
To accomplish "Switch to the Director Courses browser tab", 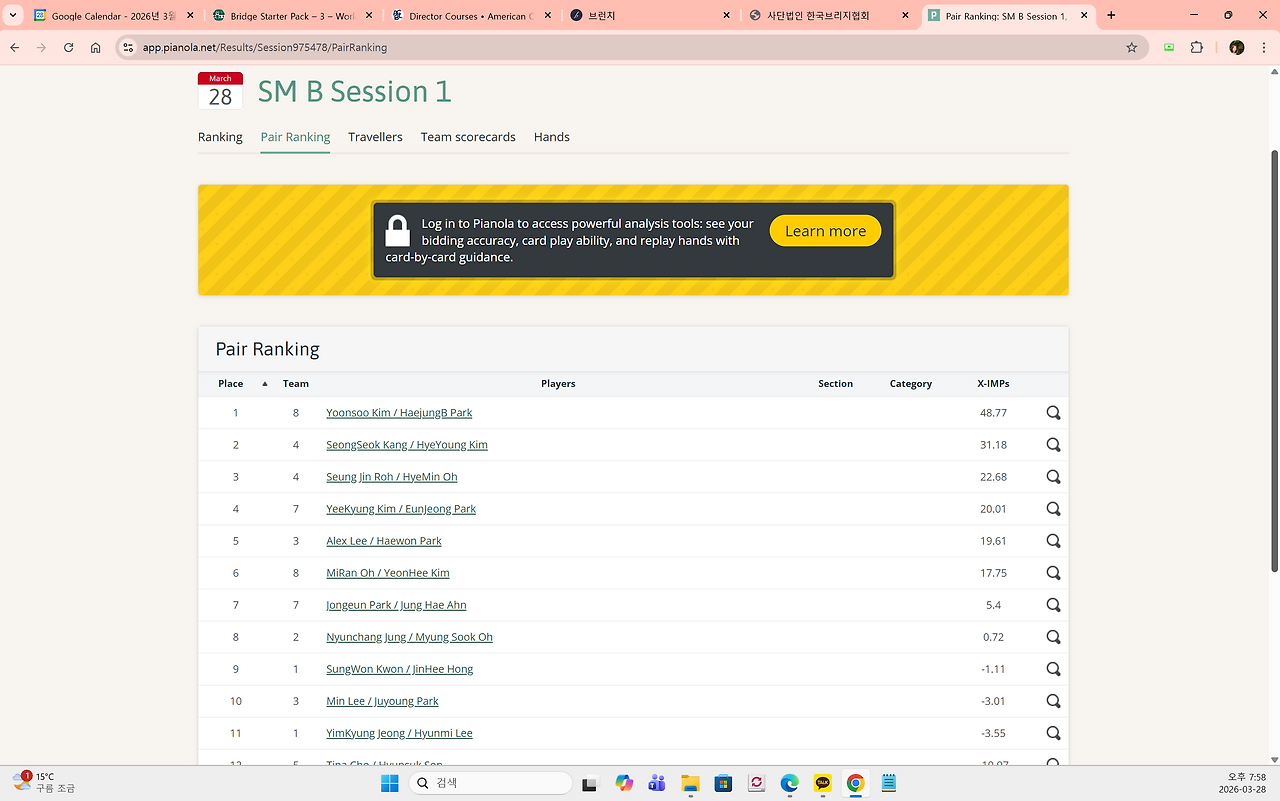I will (x=471, y=16).
